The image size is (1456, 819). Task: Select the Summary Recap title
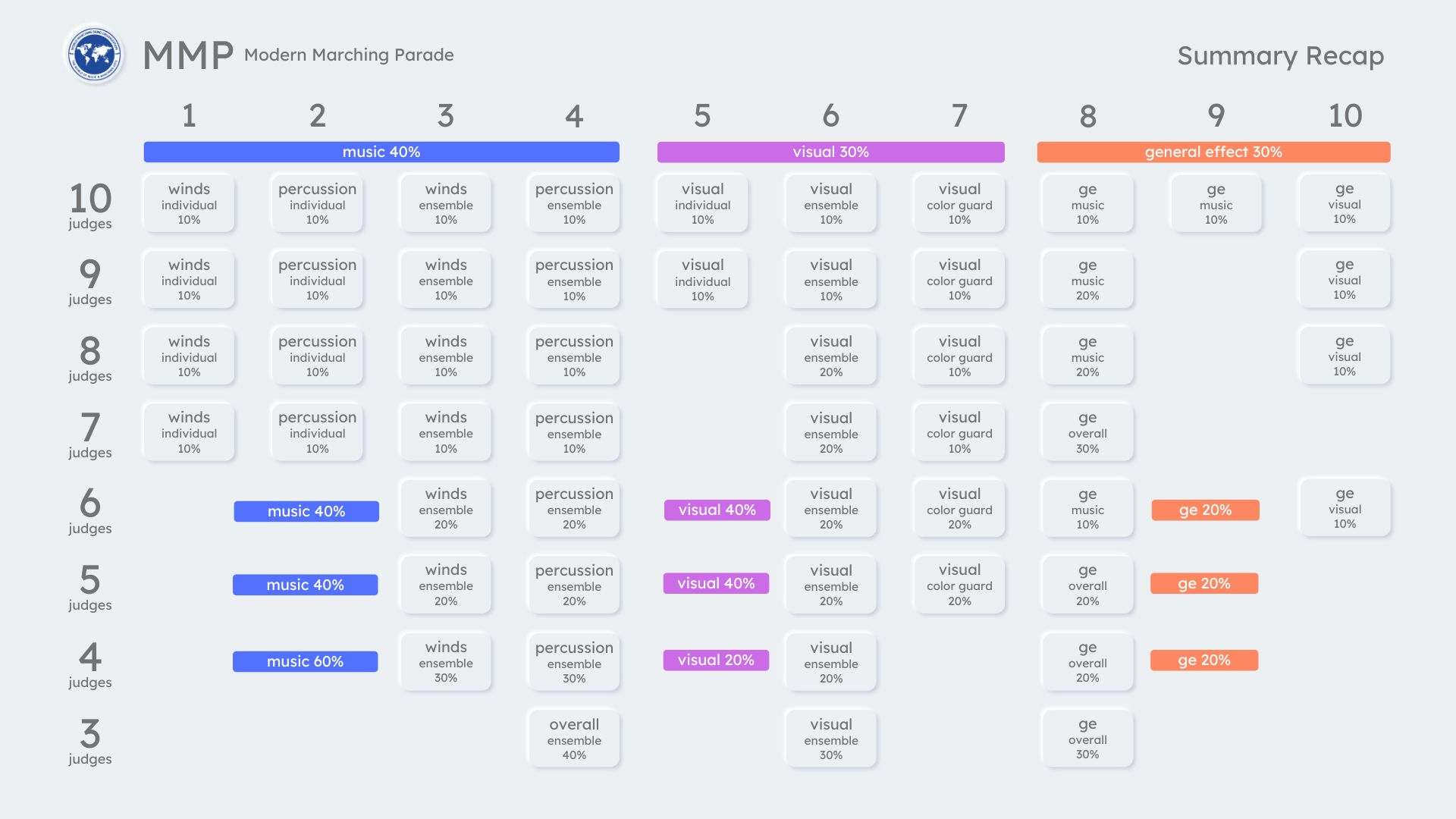[1280, 55]
